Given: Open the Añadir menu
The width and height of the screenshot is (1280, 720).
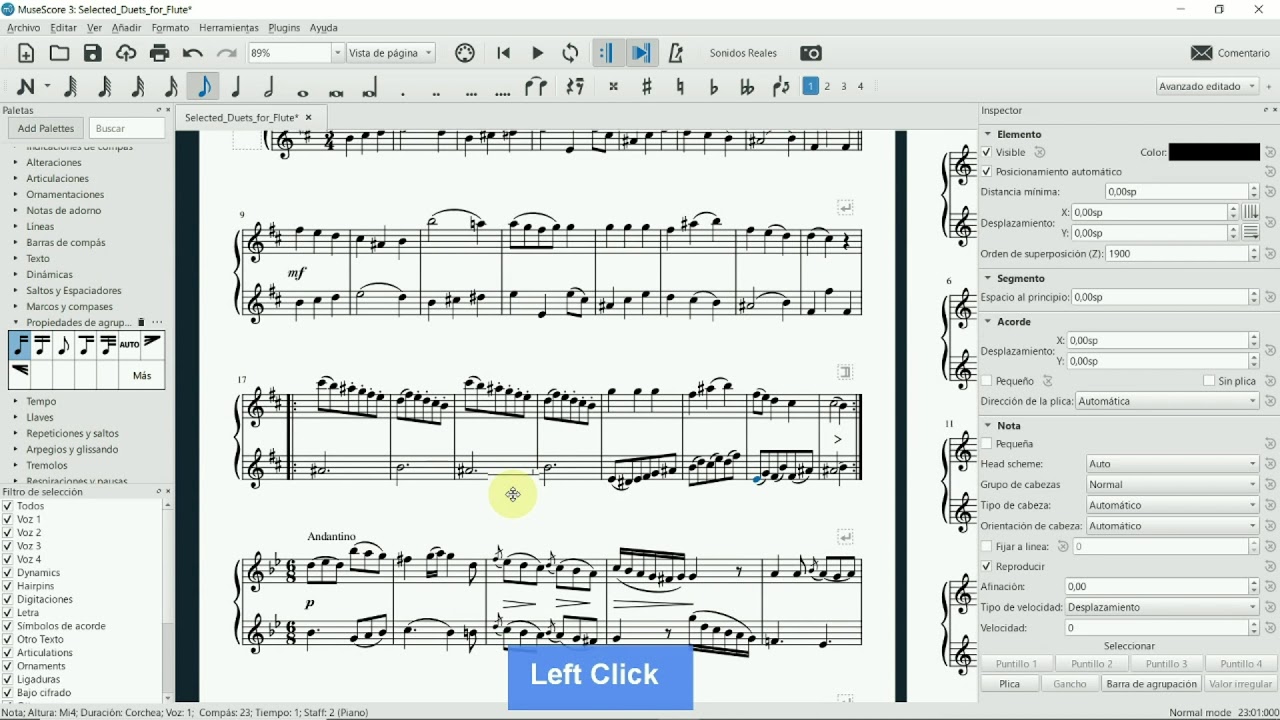Looking at the screenshot, I should point(126,28).
